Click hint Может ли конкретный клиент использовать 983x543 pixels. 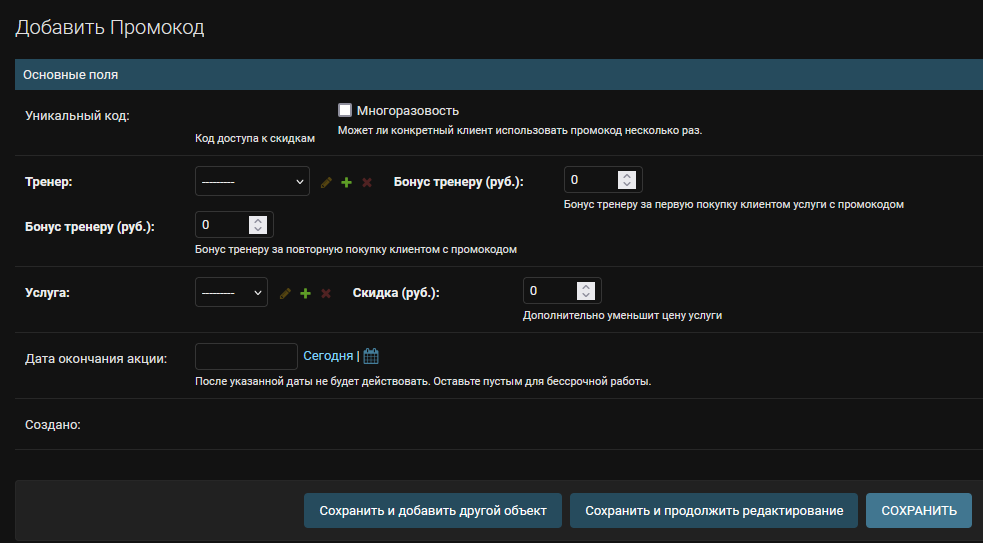coord(520,130)
